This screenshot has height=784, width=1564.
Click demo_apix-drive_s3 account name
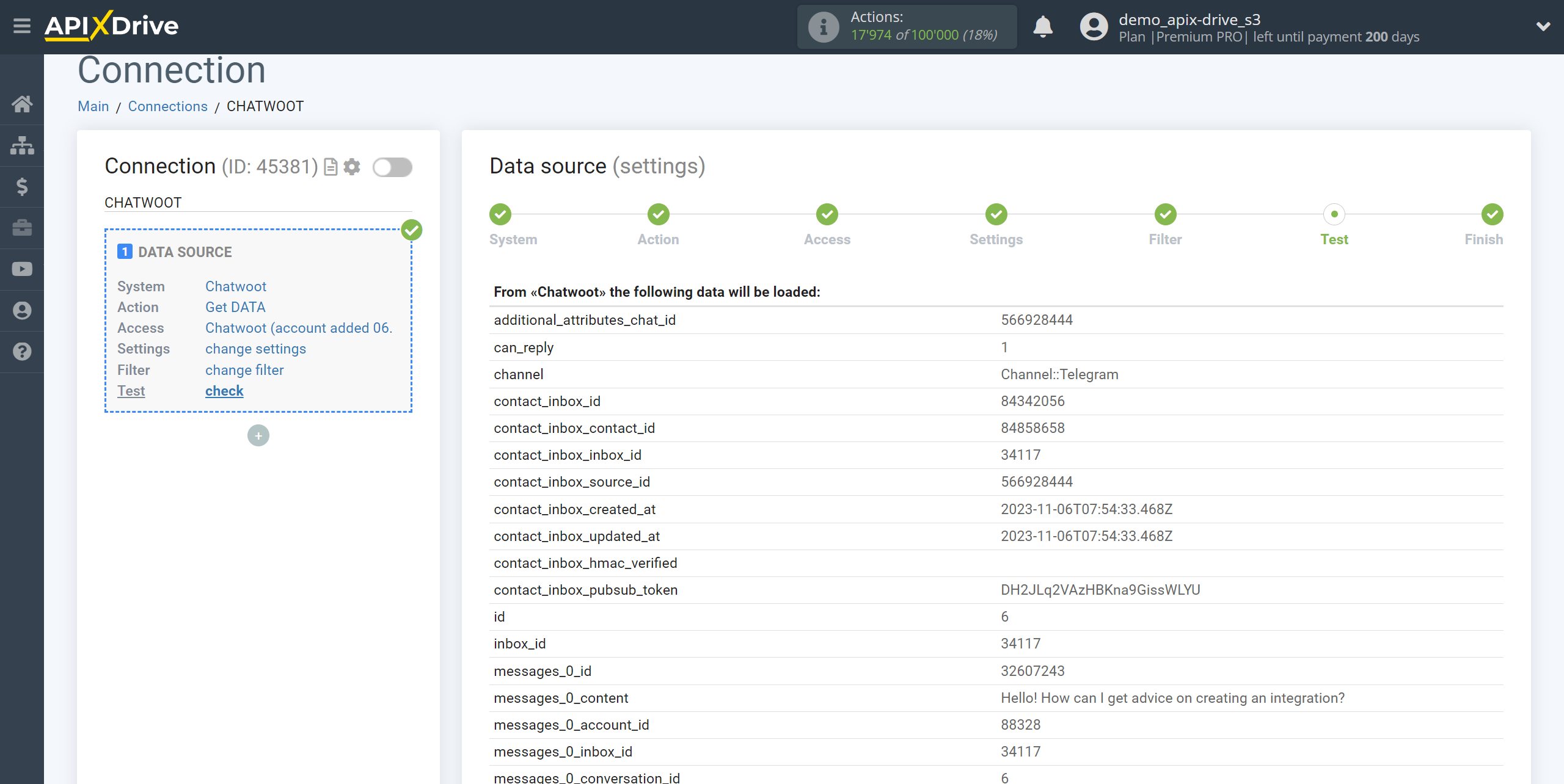(x=1189, y=20)
